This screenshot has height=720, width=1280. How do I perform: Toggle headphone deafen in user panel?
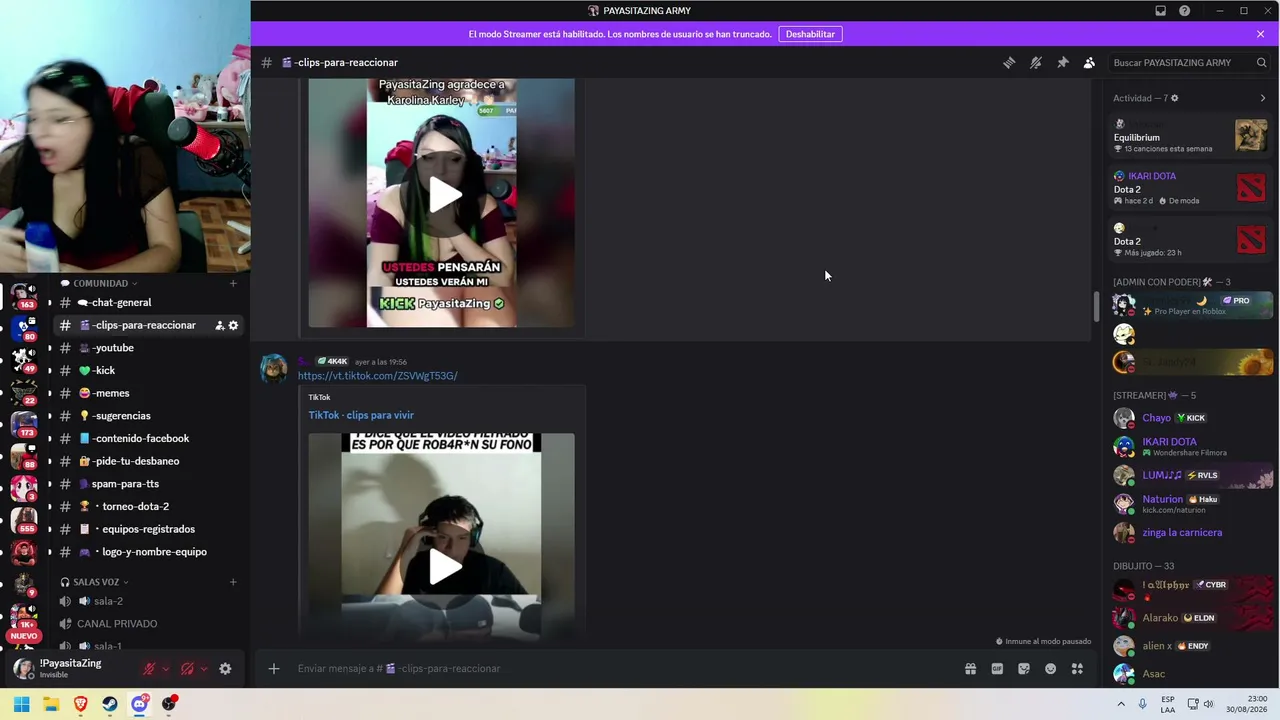(x=187, y=669)
